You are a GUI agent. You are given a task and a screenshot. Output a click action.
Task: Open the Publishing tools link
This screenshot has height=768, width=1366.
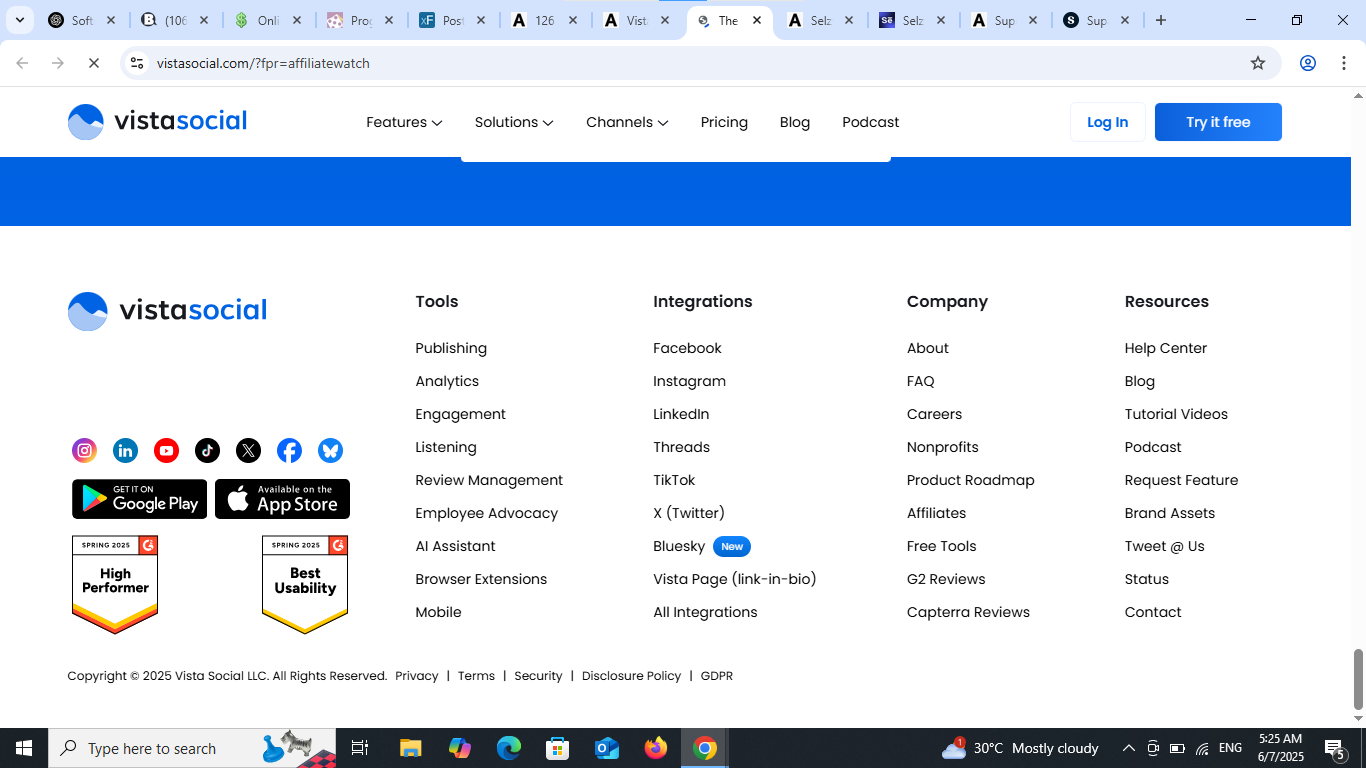451,348
